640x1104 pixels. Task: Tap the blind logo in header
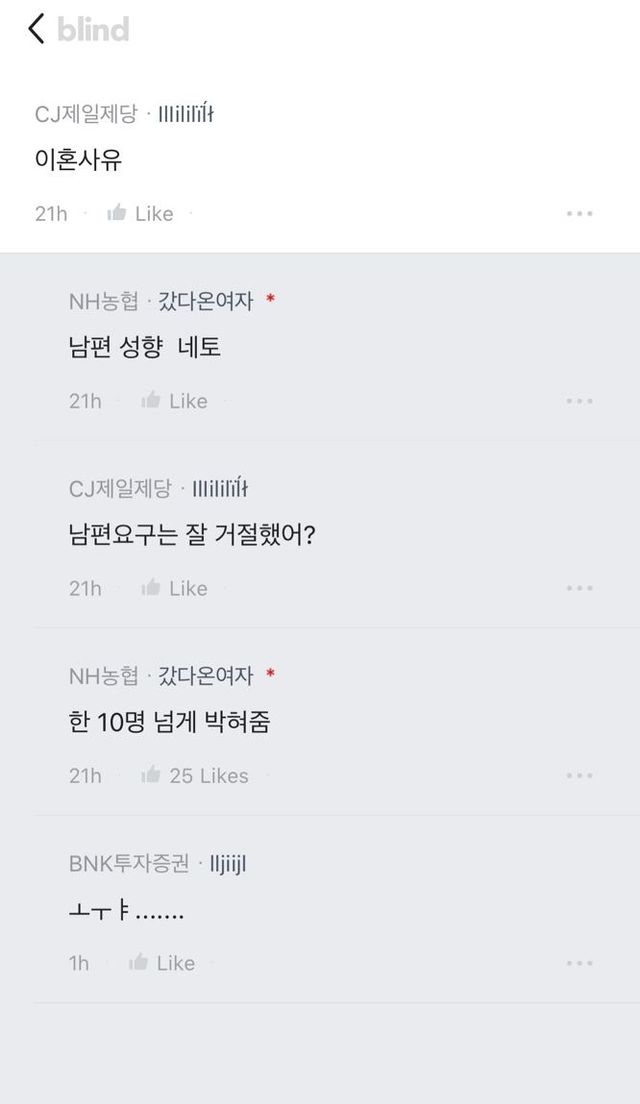93,30
